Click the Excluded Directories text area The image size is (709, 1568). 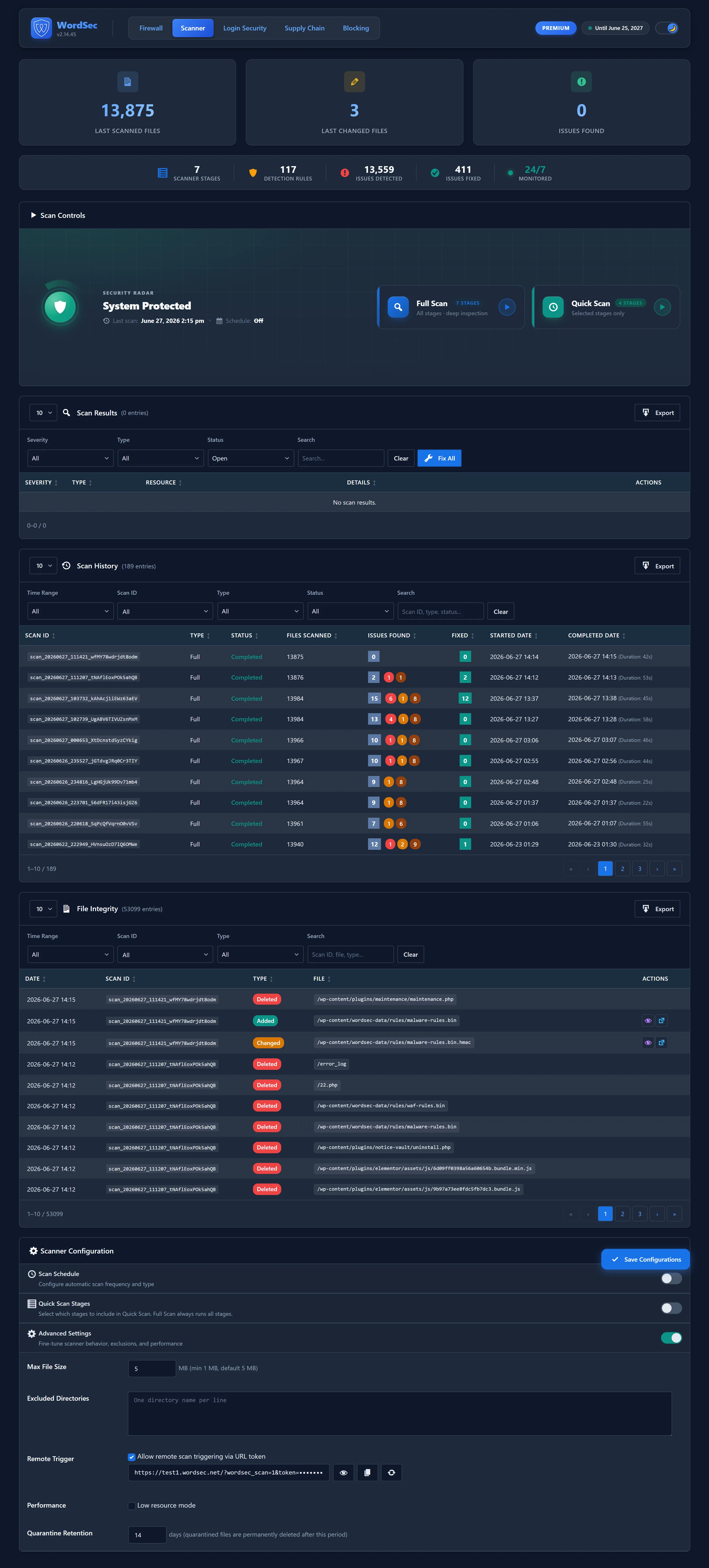400,1413
